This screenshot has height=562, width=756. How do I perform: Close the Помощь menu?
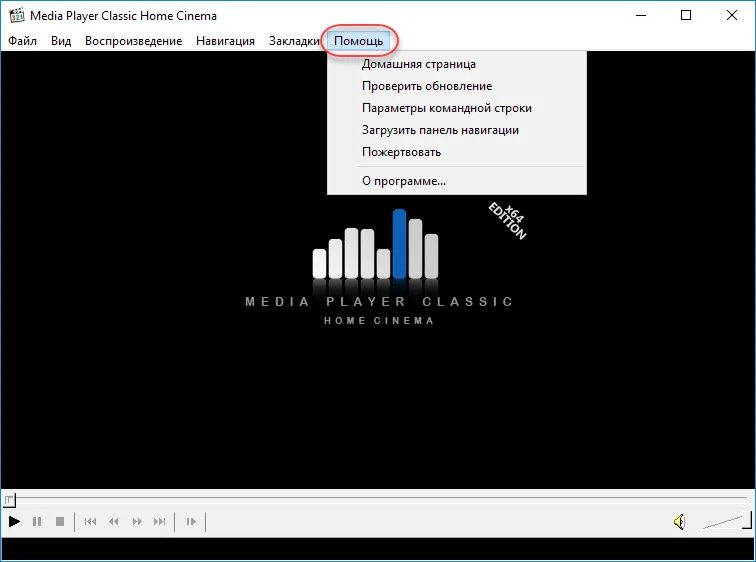click(358, 41)
